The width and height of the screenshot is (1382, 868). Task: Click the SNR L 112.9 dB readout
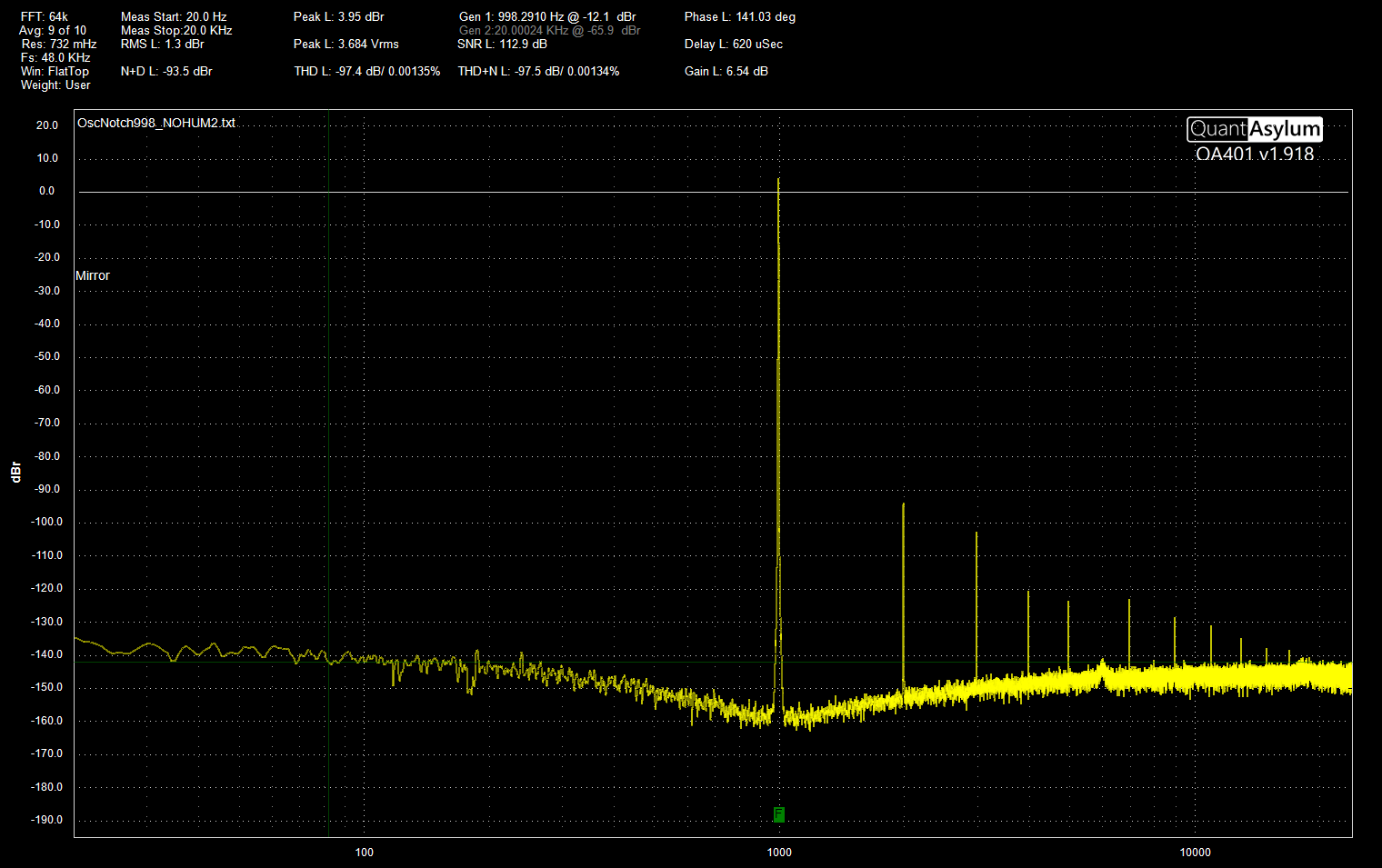(x=502, y=44)
